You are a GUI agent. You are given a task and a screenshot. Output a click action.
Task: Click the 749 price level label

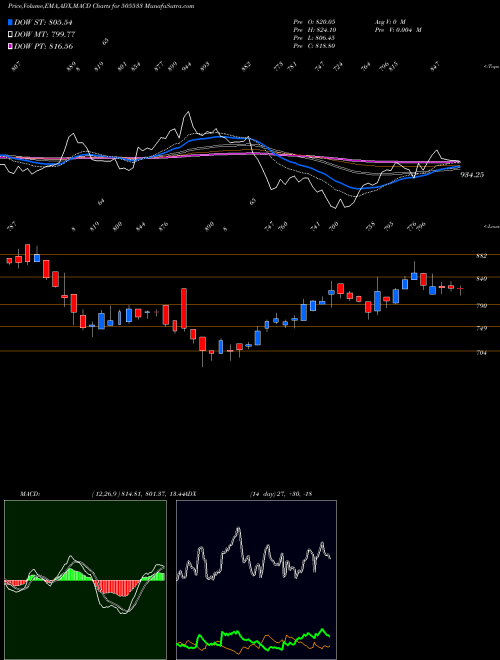(x=482, y=328)
